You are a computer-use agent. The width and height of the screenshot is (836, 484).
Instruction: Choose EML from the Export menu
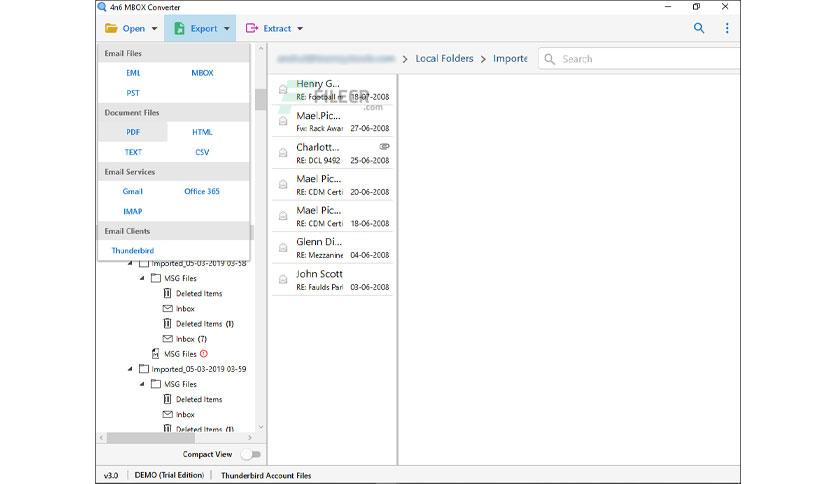coord(133,73)
